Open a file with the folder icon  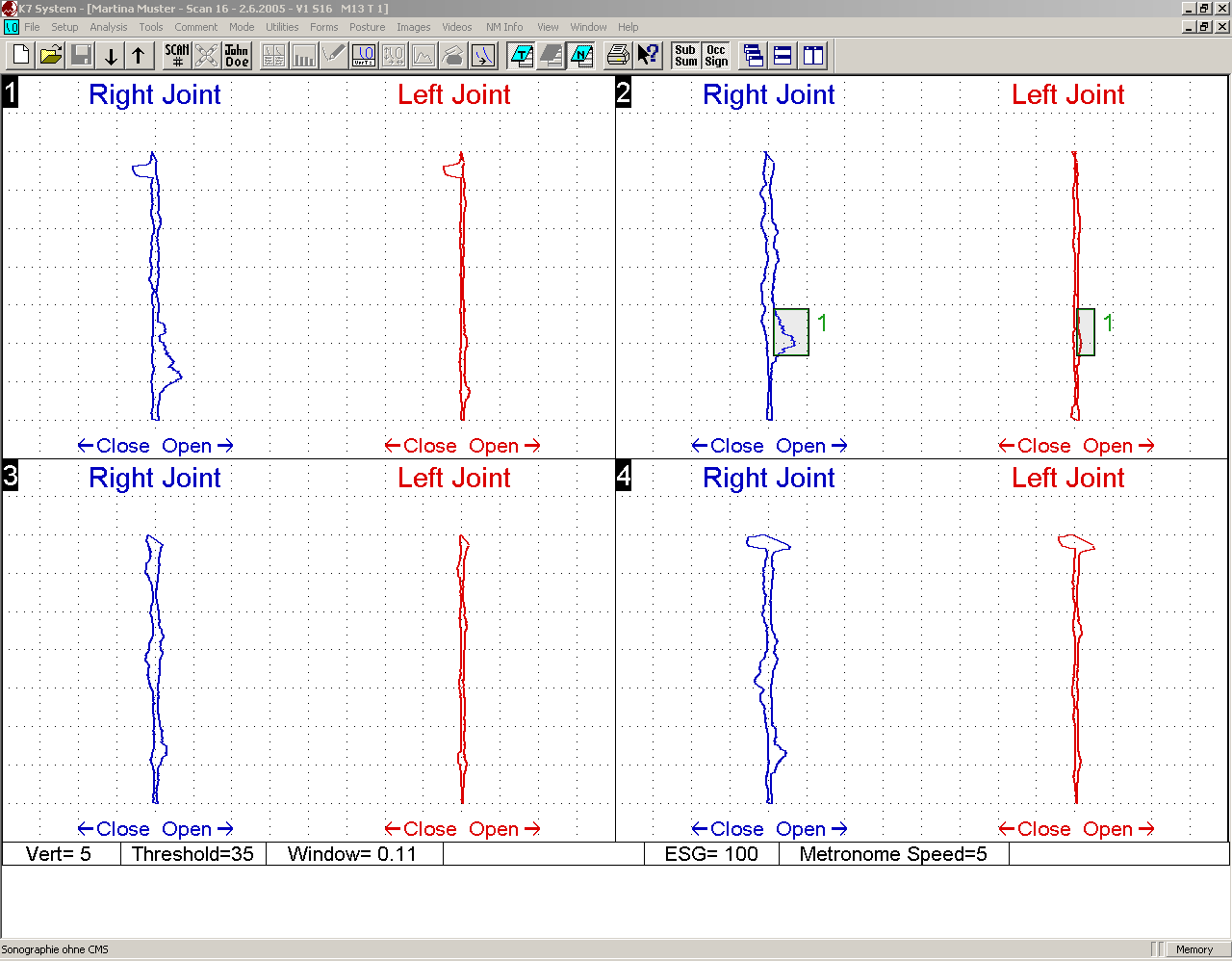pyautogui.click(x=51, y=56)
